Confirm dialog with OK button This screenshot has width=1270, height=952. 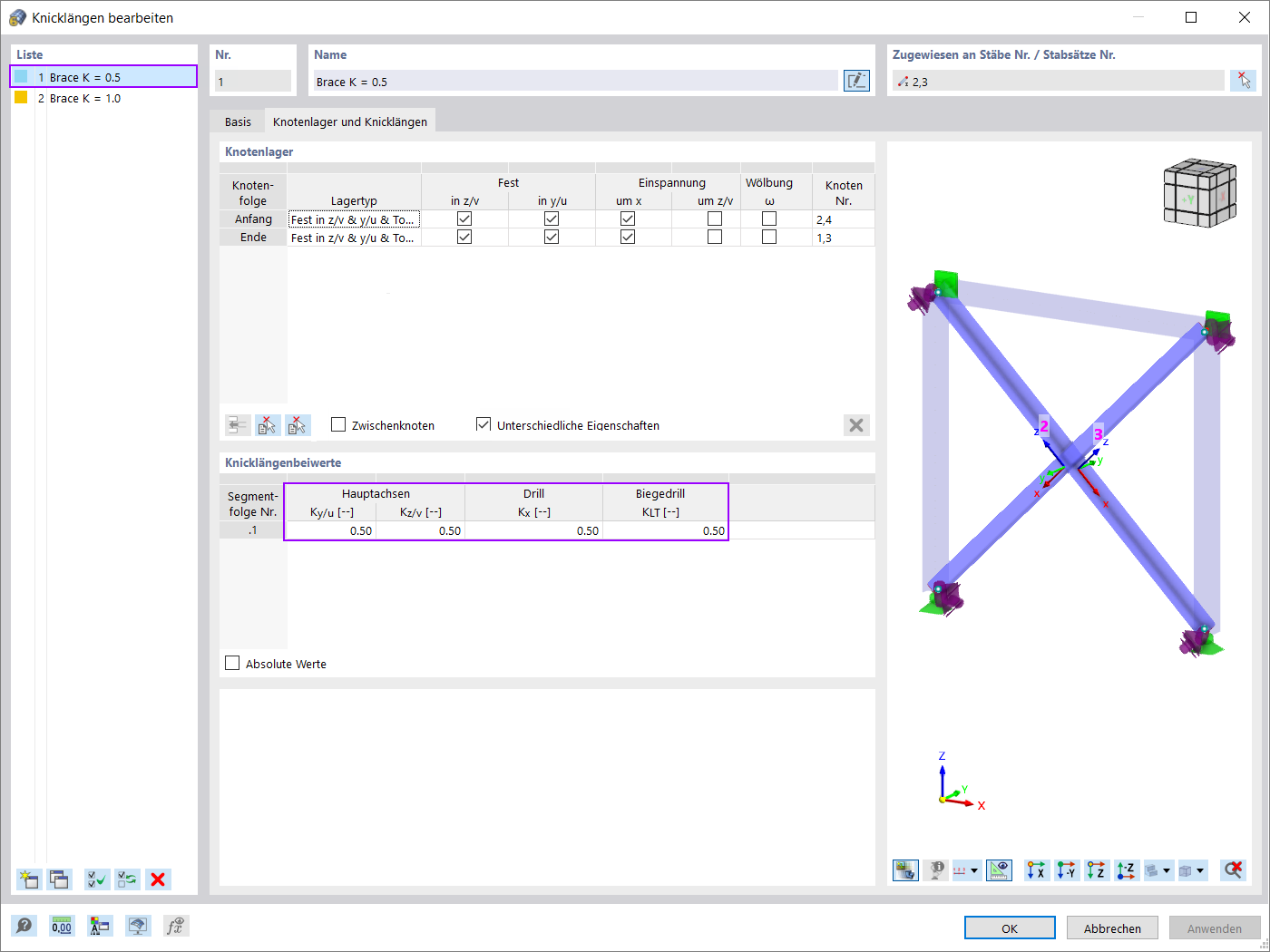[1010, 928]
